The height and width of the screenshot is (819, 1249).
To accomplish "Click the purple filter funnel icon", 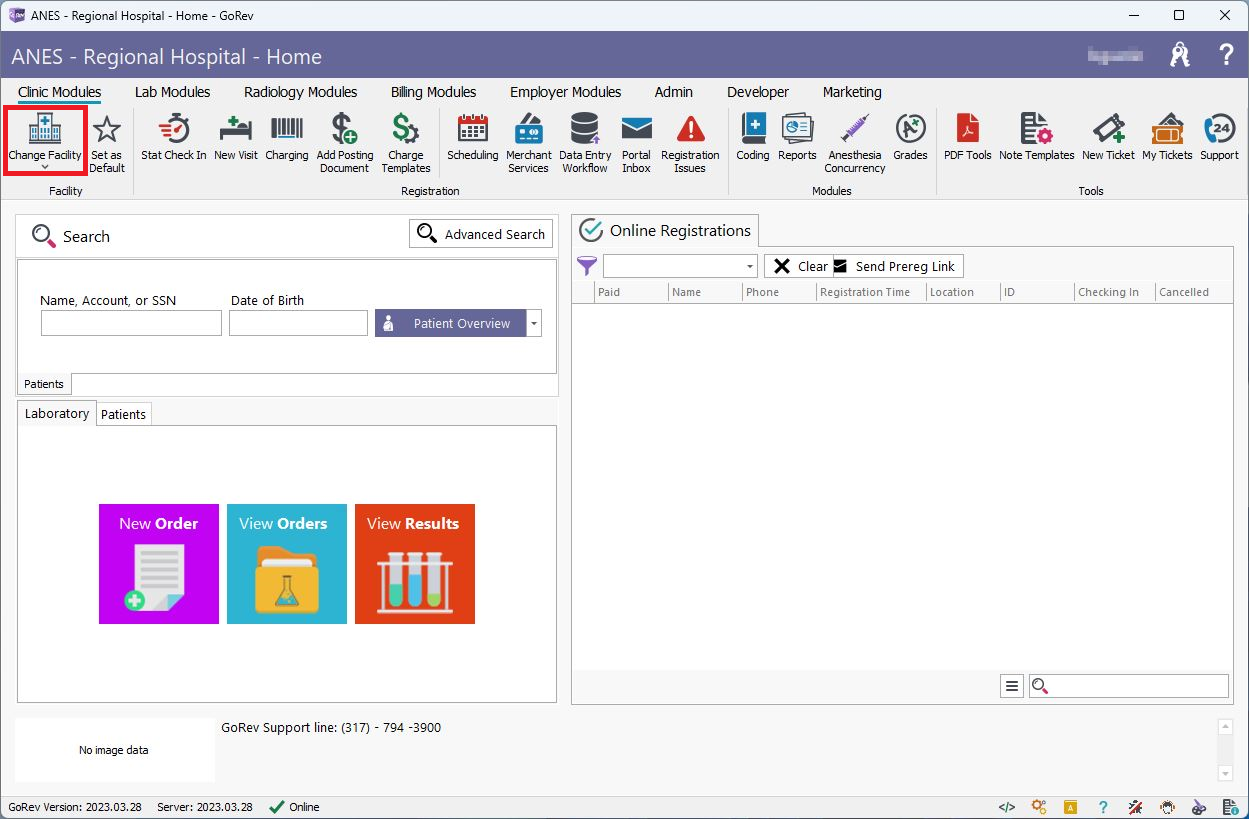I will [x=587, y=266].
